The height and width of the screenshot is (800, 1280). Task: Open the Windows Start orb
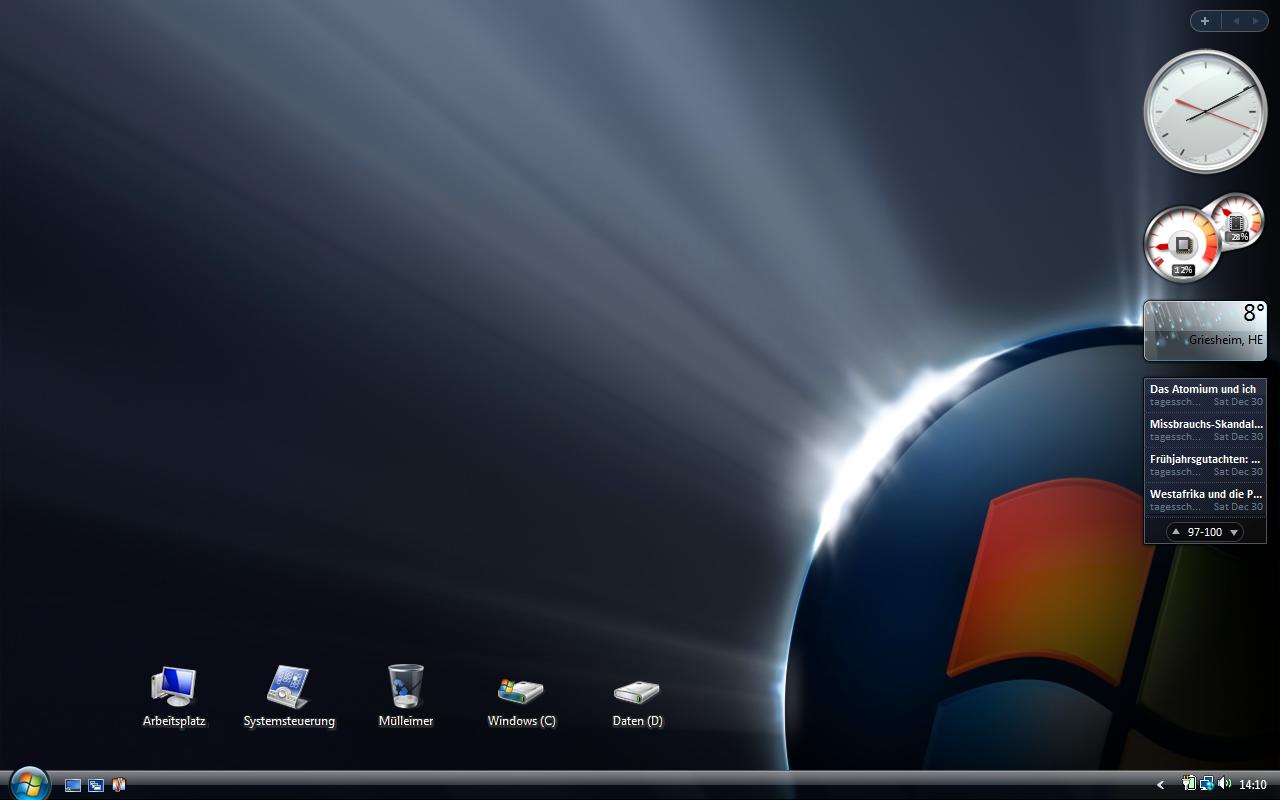29,784
